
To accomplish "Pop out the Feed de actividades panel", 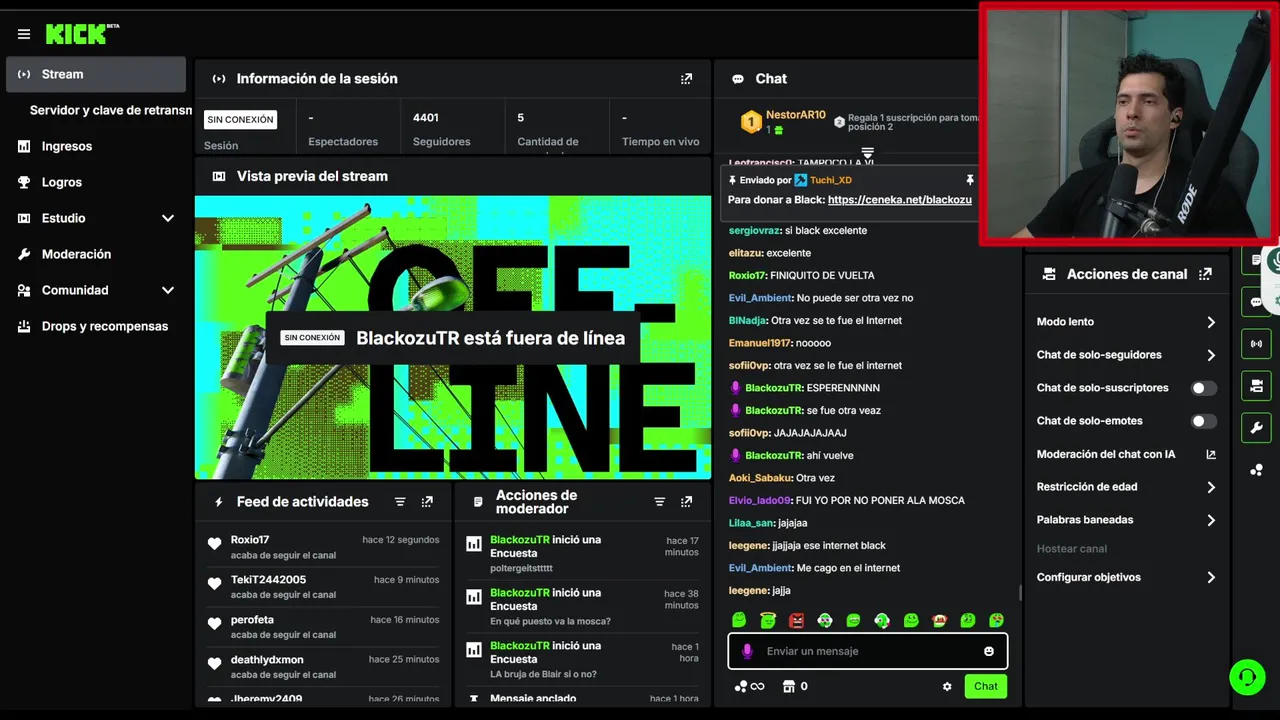I will 427,502.
